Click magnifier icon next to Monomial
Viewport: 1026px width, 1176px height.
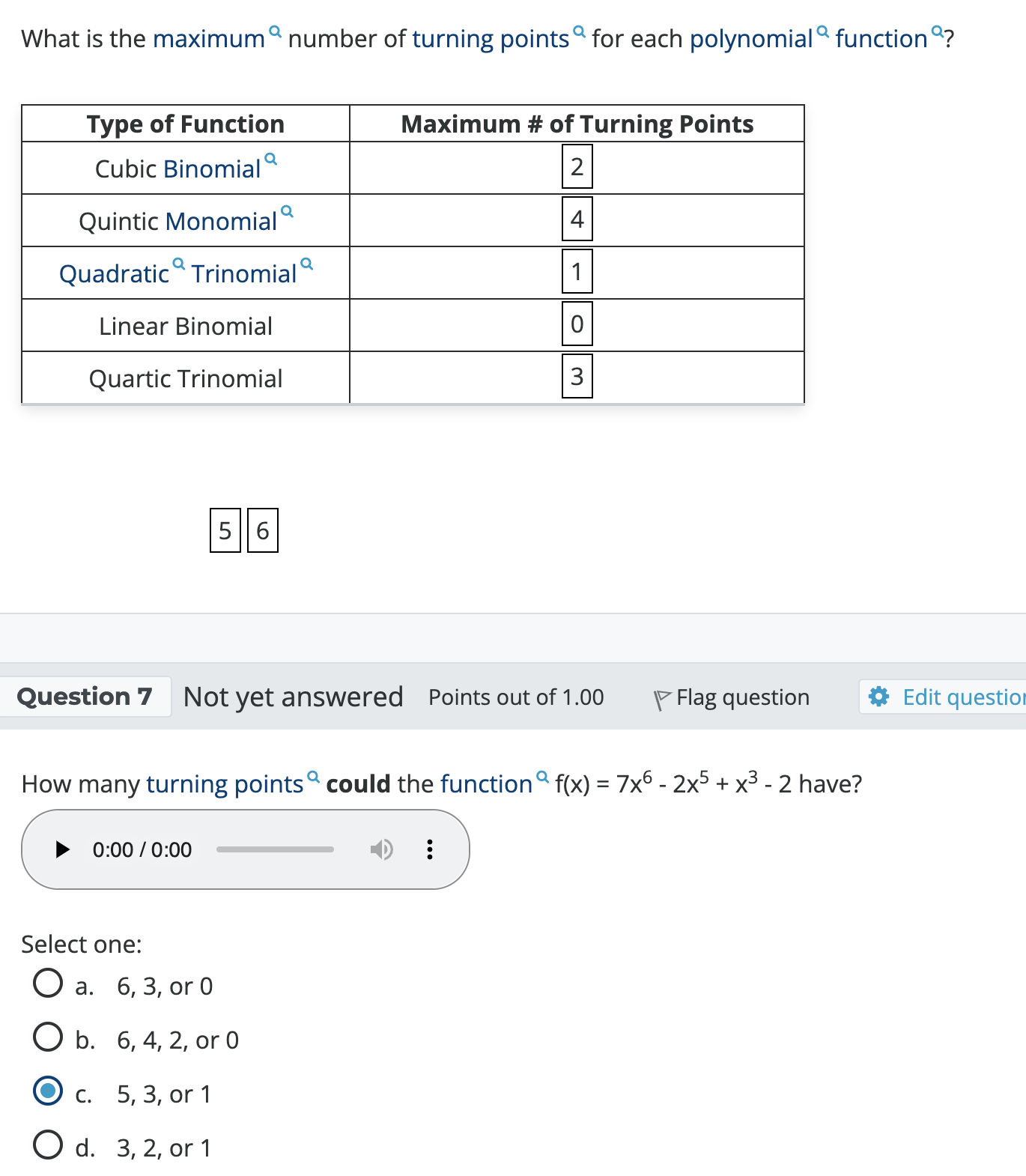coord(288,211)
